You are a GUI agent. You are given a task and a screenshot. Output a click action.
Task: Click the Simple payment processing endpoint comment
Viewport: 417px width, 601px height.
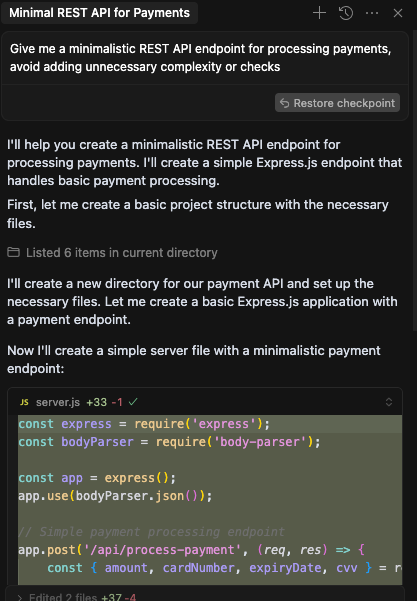coord(151,532)
